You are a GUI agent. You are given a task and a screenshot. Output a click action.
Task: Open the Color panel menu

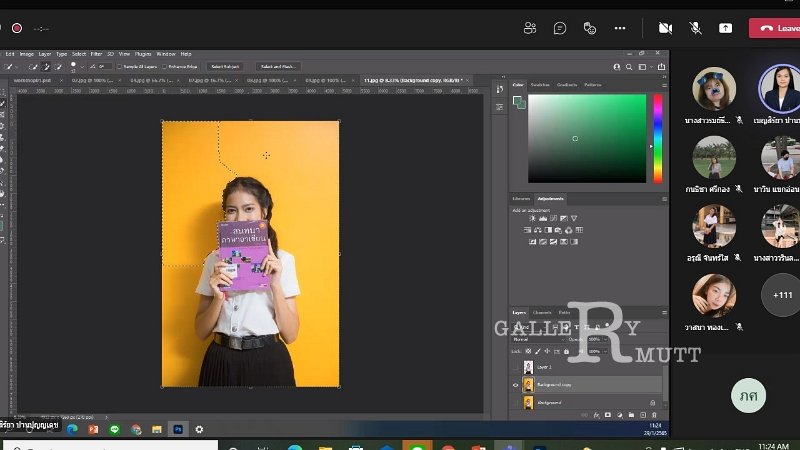664,85
